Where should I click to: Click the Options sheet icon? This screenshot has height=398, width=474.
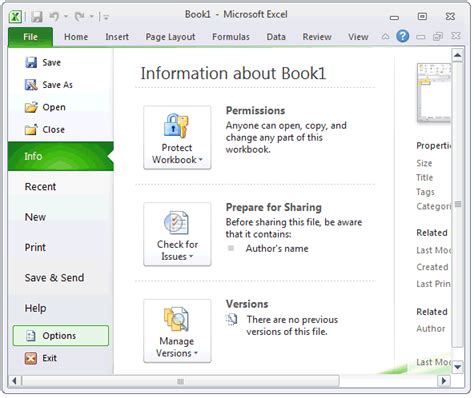[x=31, y=336]
